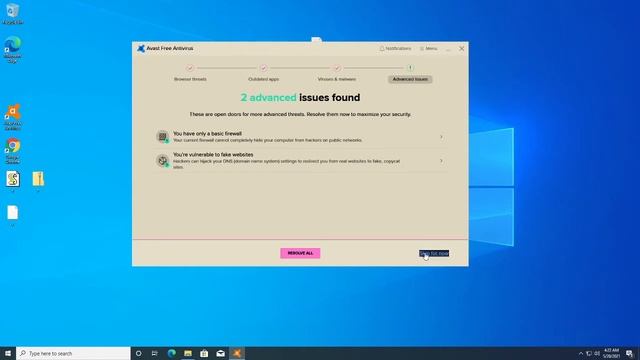The image size is (640, 360).
Task: Close the Avast Free Antivirus window
Action: tap(462, 49)
